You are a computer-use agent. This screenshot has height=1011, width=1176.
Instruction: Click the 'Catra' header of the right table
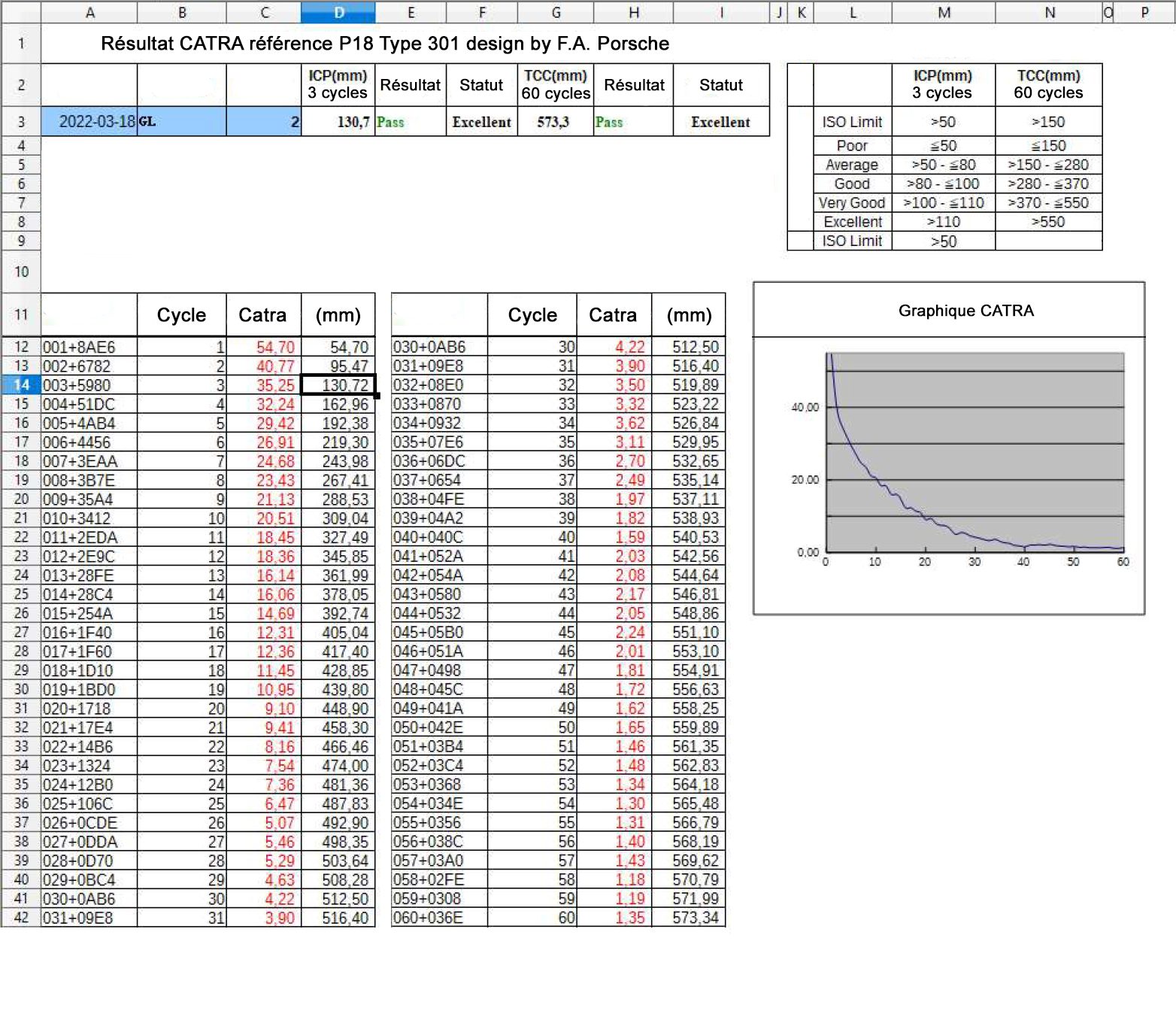click(x=613, y=314)
